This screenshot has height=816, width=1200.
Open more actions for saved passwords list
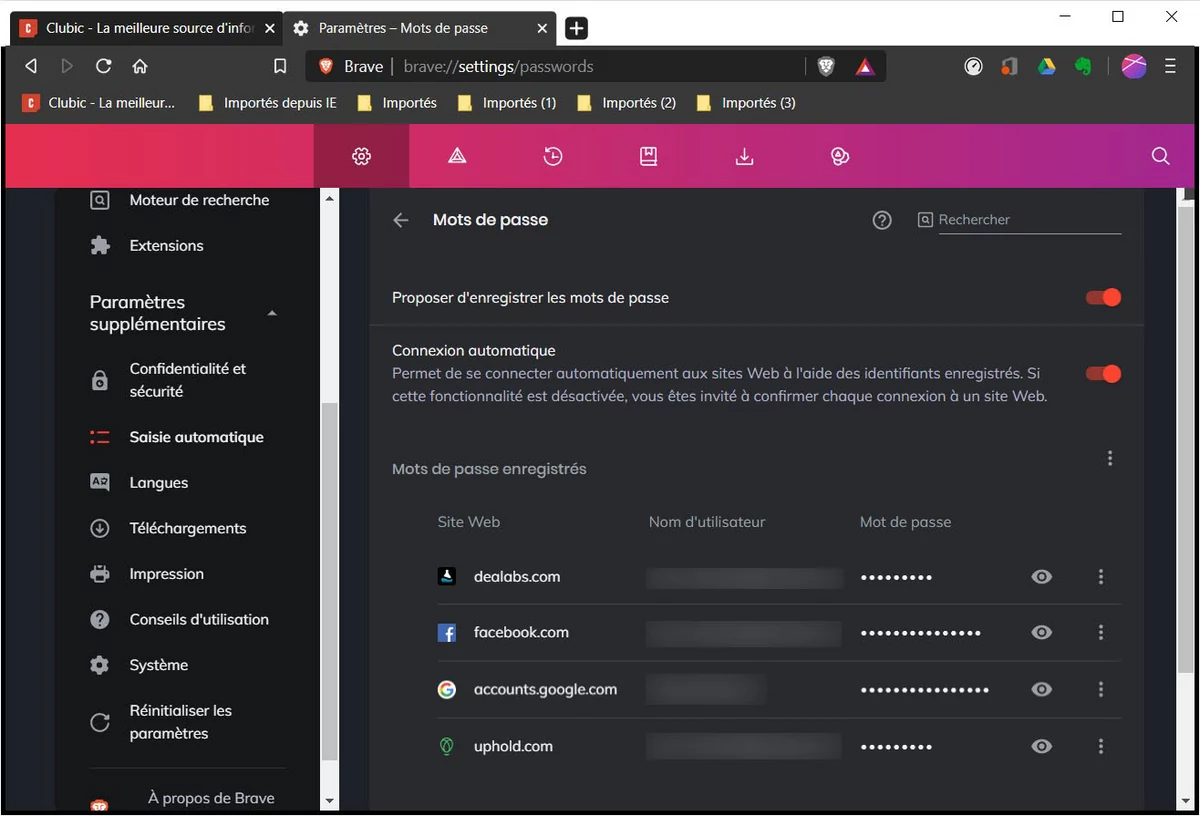pos(1110,458)
